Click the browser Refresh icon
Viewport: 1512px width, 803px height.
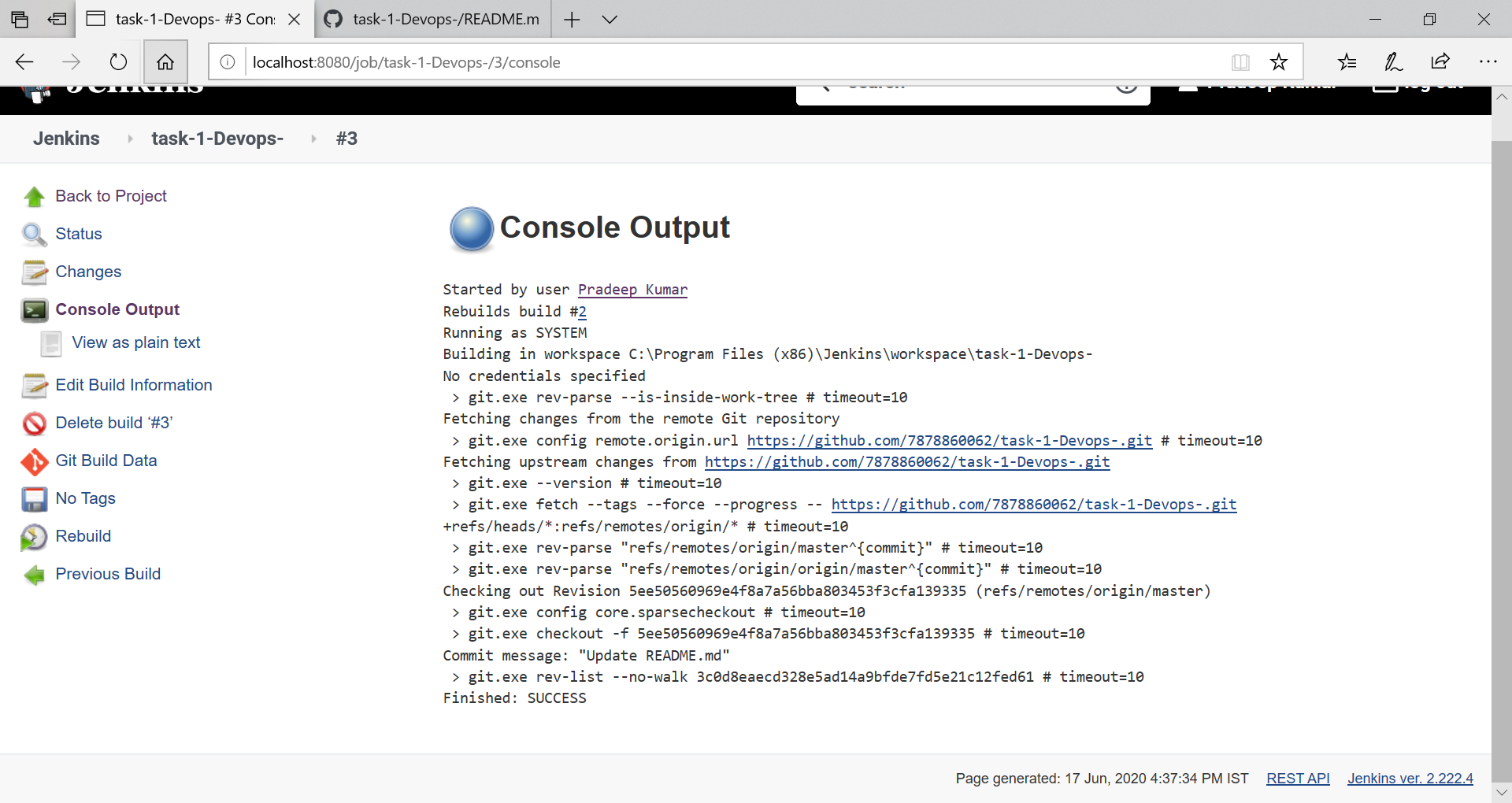pos(118,61)
